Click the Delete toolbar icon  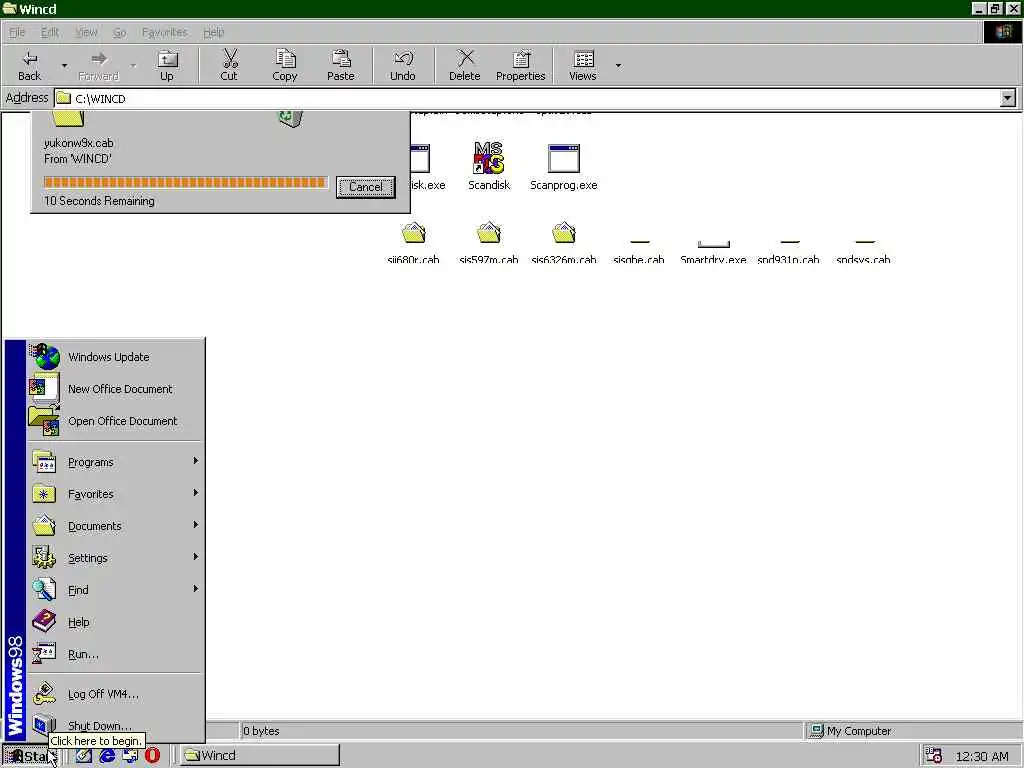[465, 58]
